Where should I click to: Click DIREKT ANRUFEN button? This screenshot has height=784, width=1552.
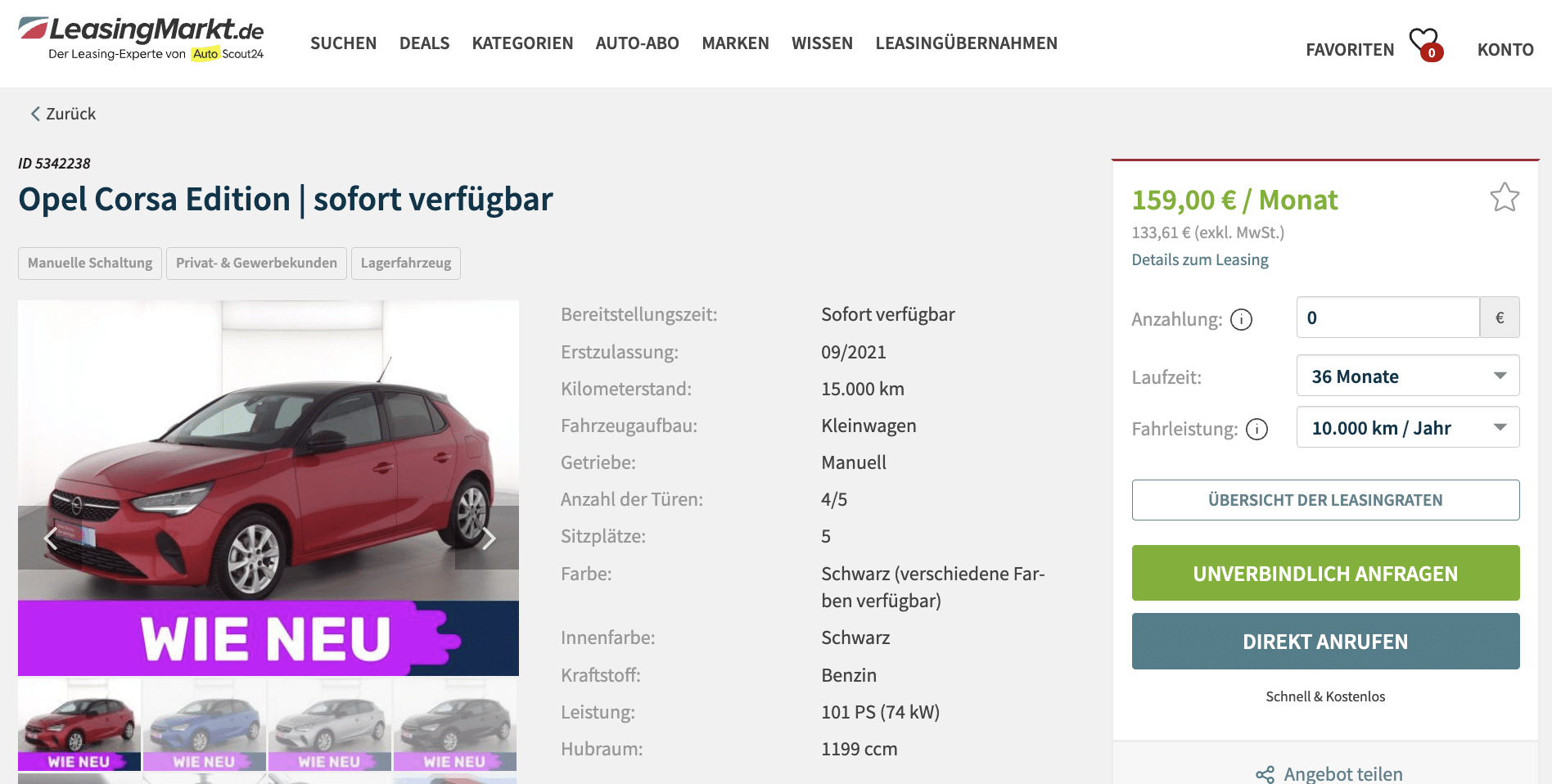click(1325, 642)
